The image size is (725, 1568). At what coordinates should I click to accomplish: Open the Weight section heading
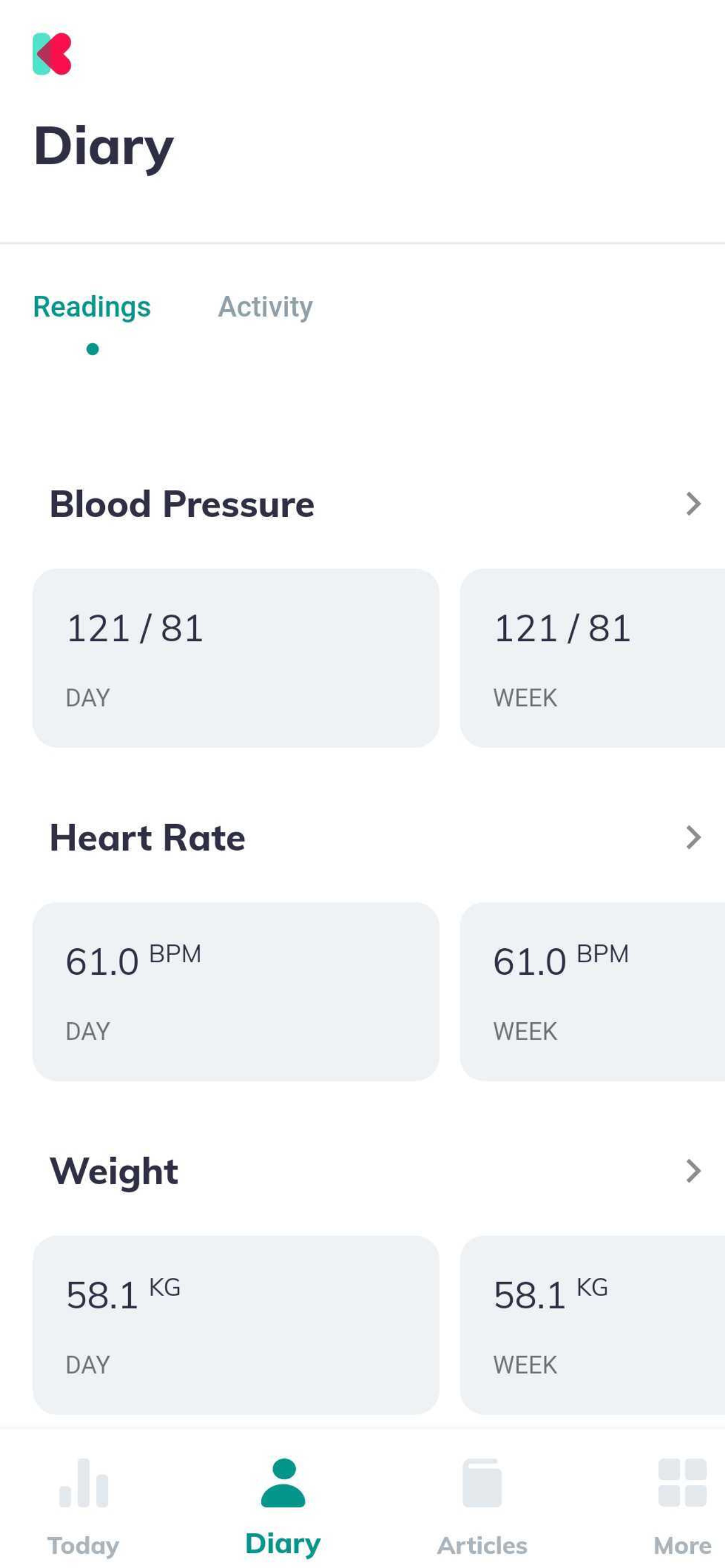[x=114, y=1172]
